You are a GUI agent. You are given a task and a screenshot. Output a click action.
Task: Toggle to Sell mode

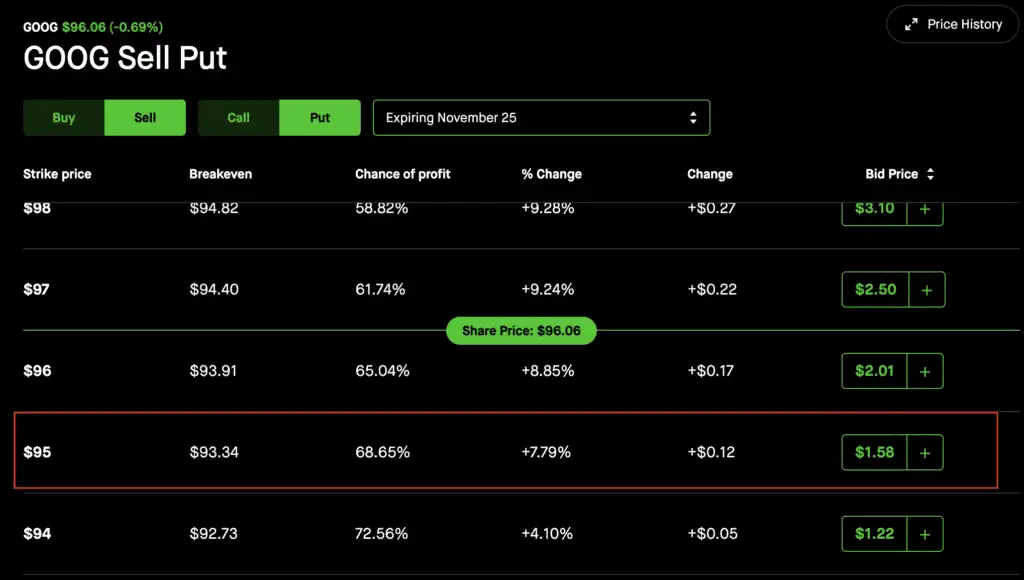click(x=145, y=118)
